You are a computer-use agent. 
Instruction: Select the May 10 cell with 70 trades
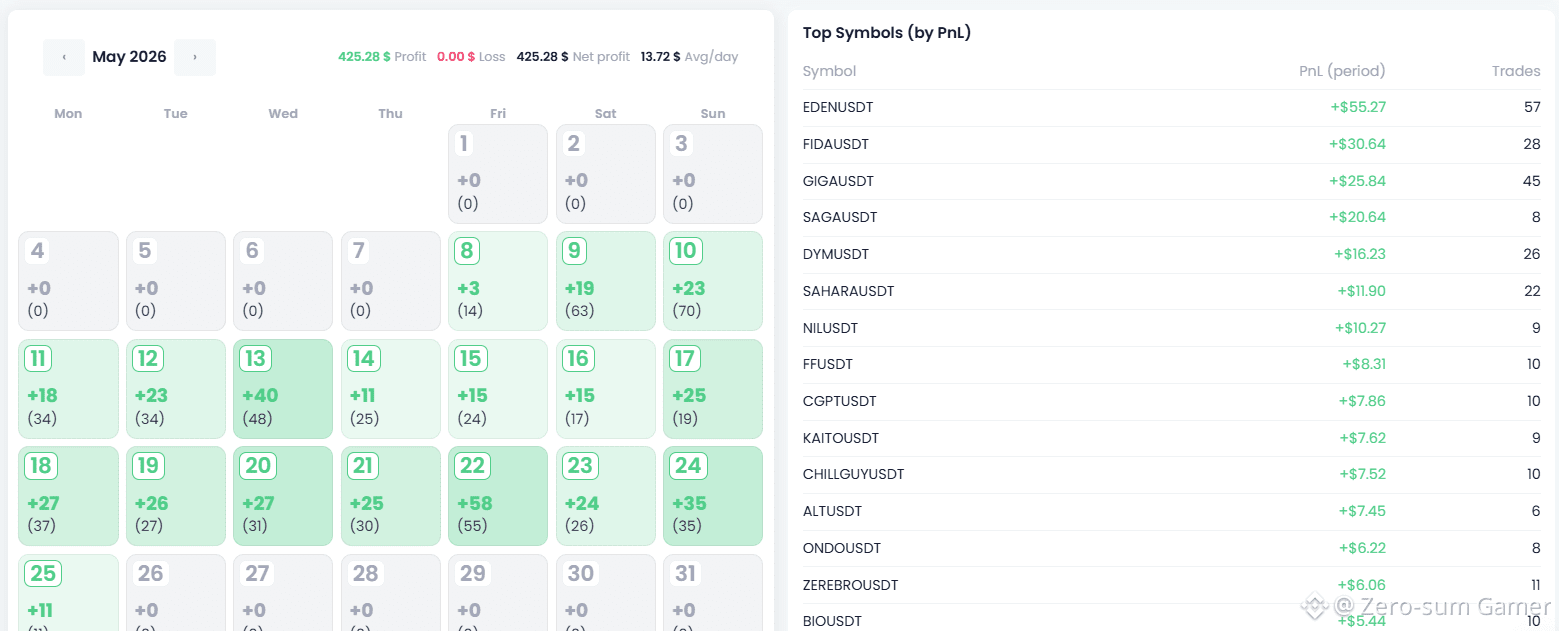(x=713, y=281)
